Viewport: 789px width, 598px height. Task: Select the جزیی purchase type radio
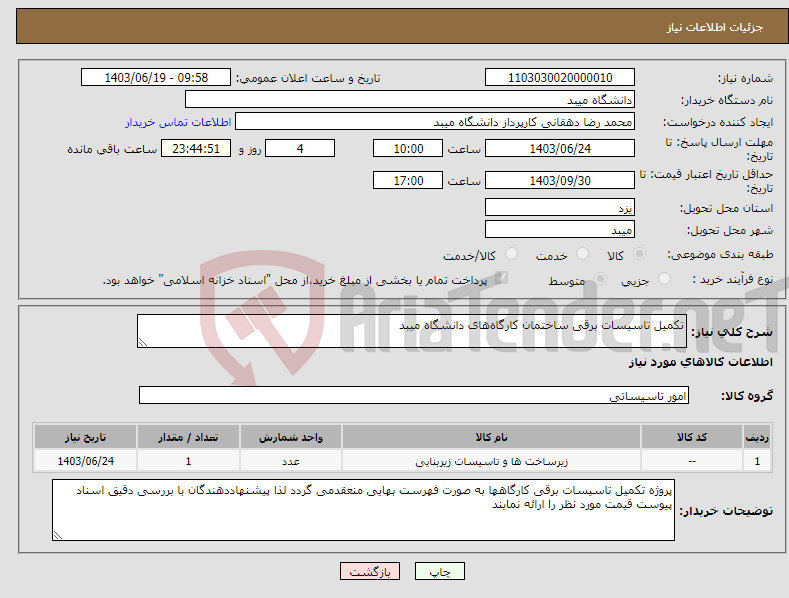(664, 278)
